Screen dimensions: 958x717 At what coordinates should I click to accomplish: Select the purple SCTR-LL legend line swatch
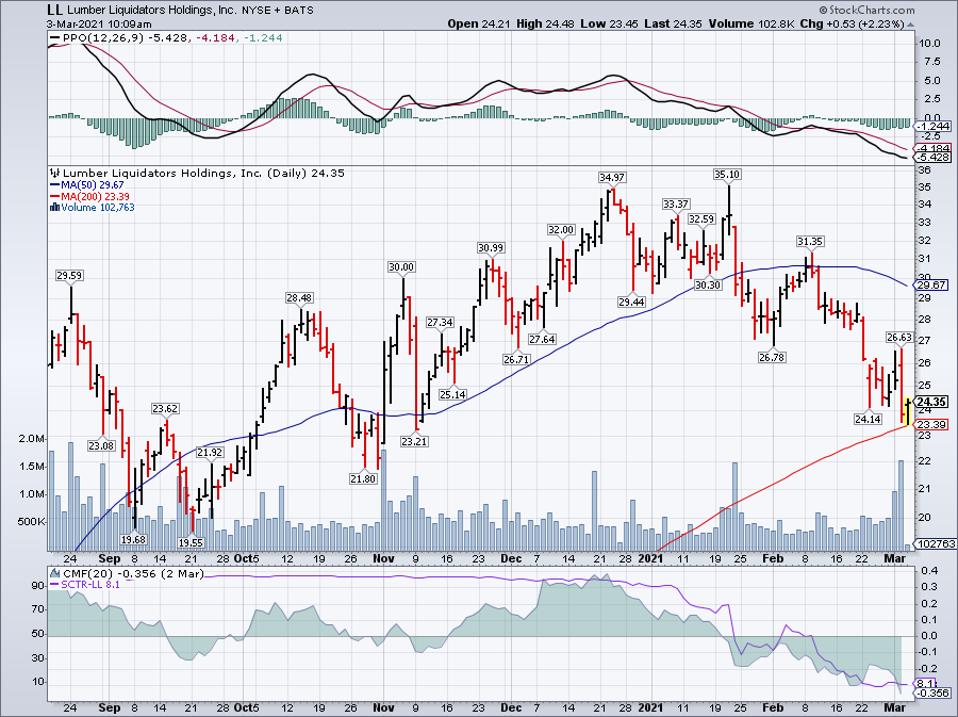[x=54, y=584]
